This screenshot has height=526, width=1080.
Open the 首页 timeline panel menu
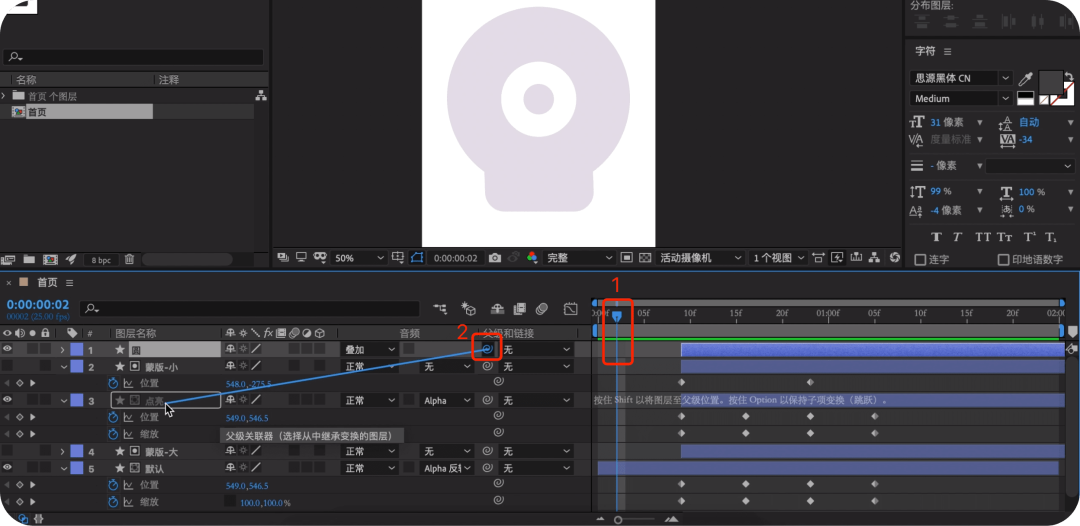pos(70,283)
